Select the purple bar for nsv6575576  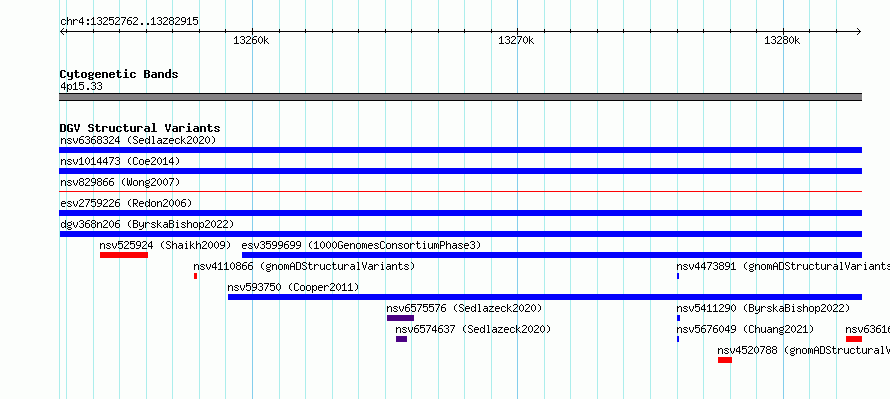tap(400, 318)
